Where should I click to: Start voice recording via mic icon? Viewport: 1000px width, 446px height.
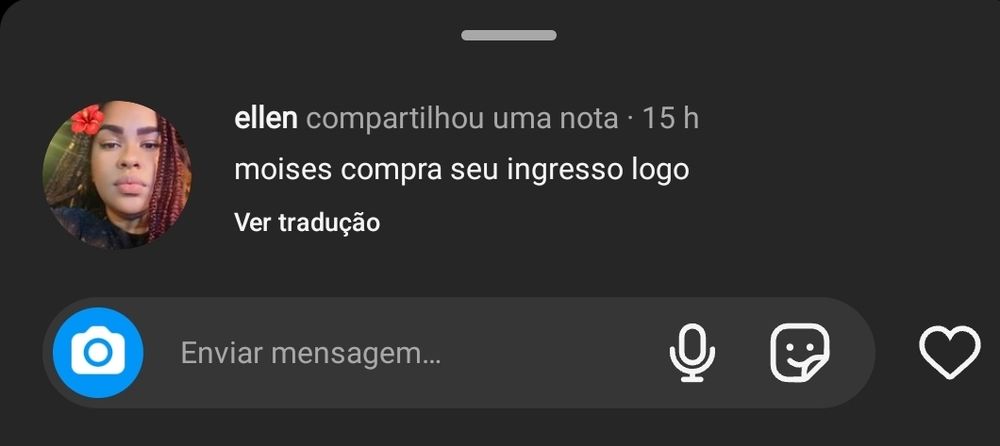tap(692, 352)
